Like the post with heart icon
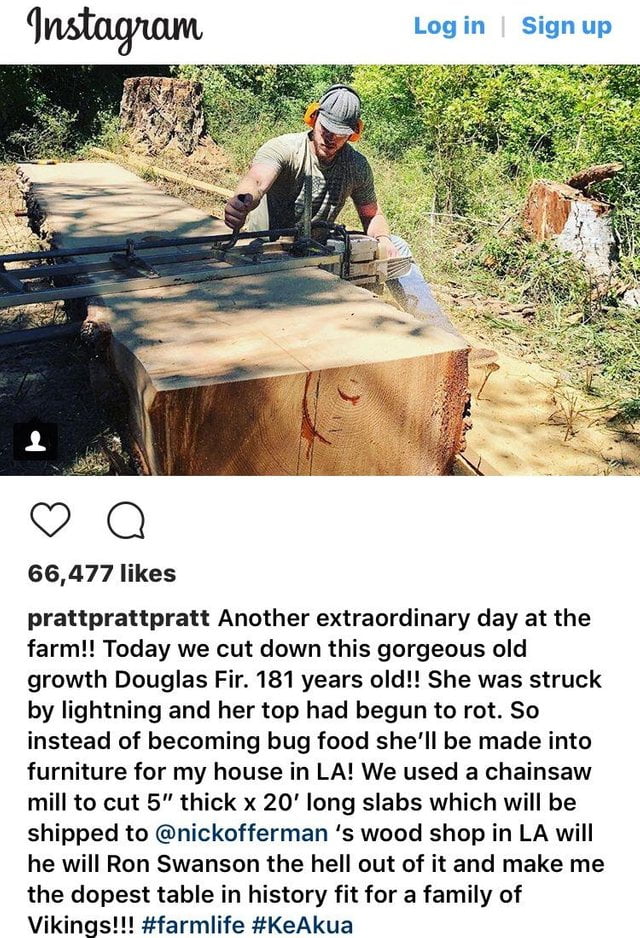 tap(48, 518)
